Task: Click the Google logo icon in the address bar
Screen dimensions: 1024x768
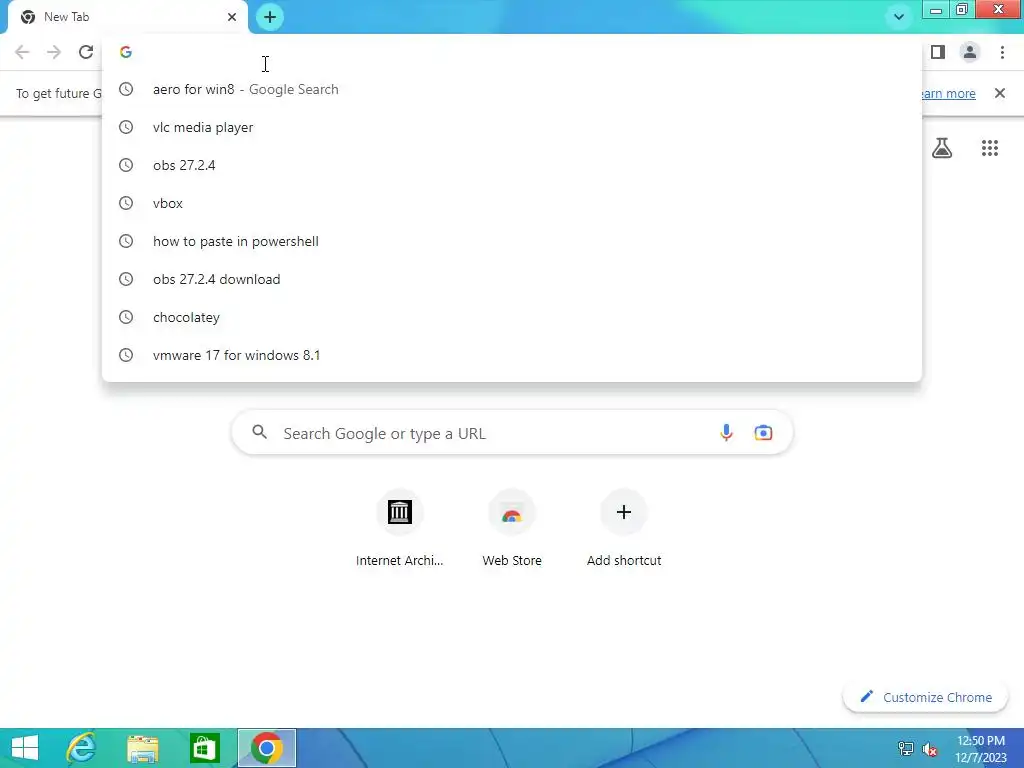Action: pos(126,52)
